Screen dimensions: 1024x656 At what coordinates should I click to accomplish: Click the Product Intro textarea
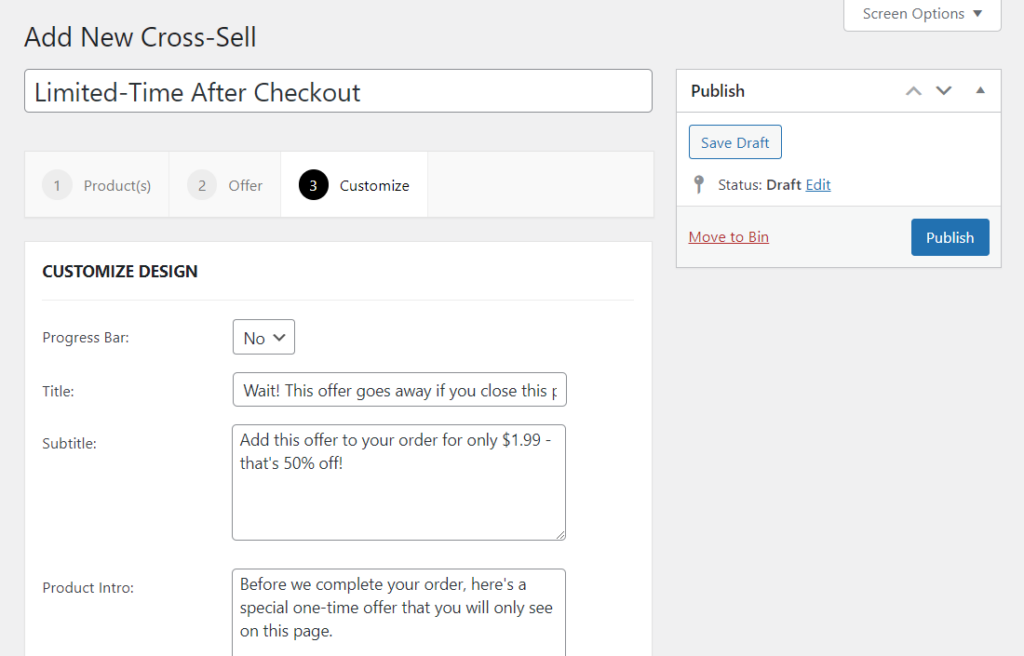(x=399, y=611)
